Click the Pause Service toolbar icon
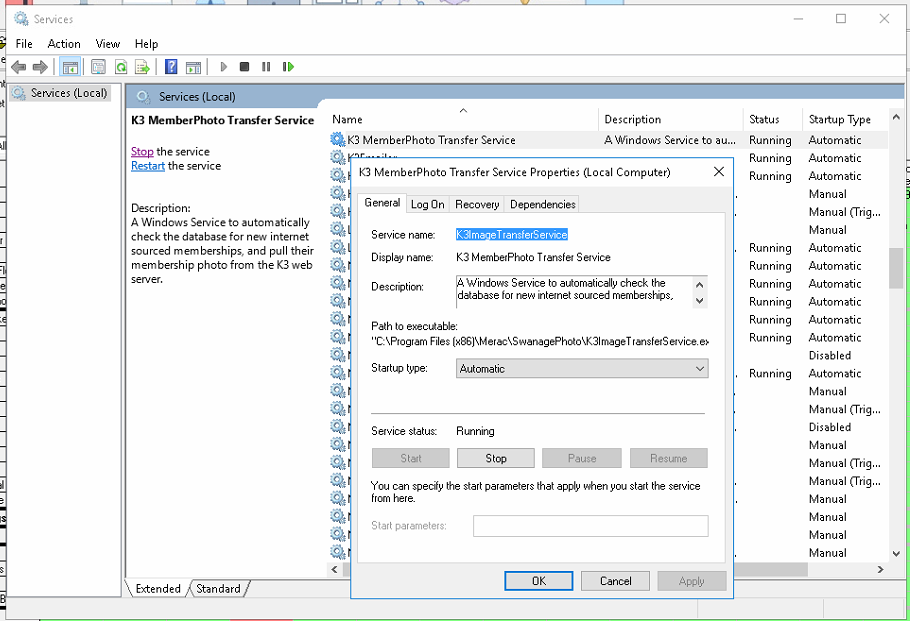The image size is (910, 621). (266, 67)
